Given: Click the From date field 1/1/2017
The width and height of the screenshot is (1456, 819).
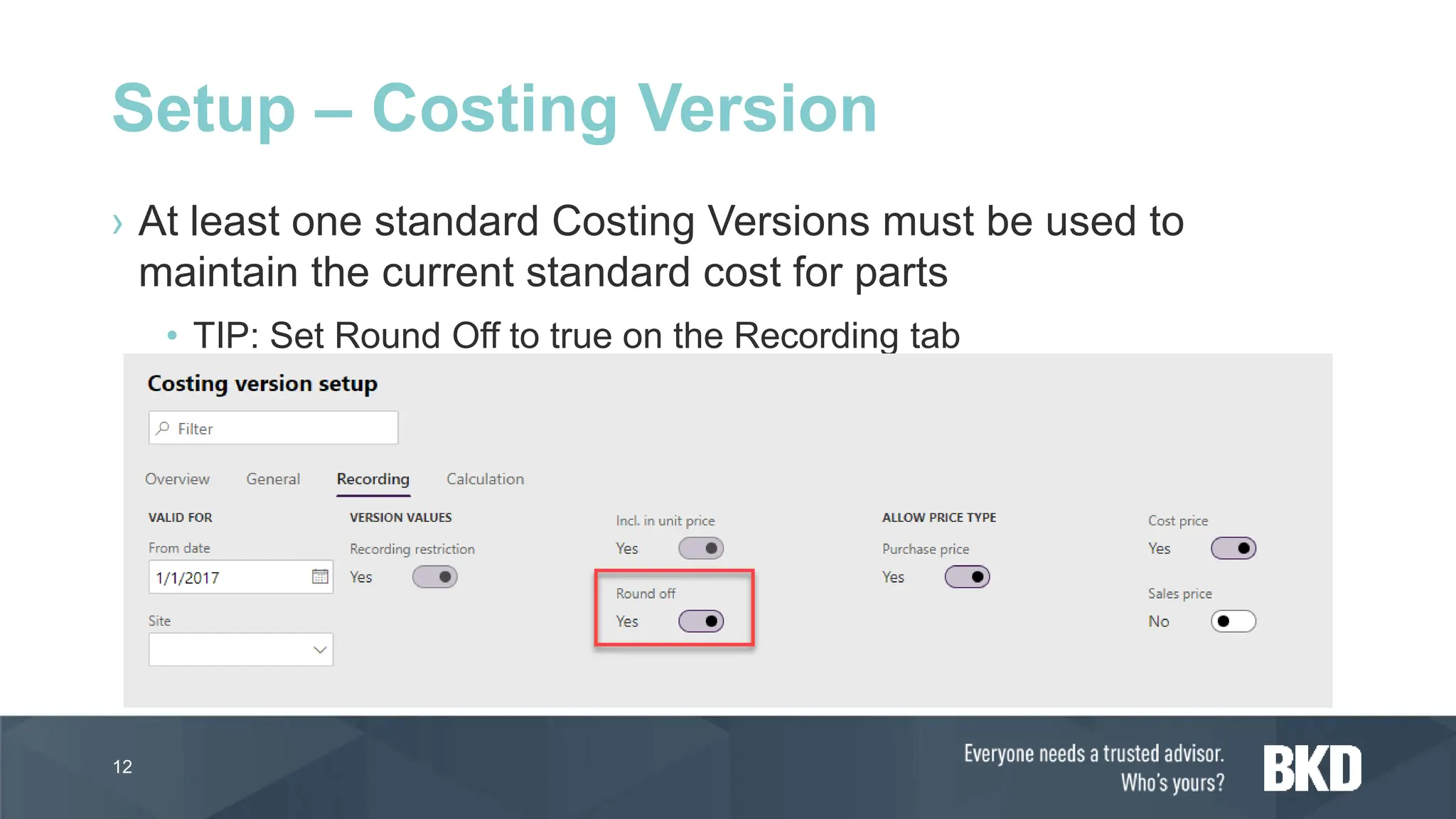Looking at the screenshot, I should pyautogui.click(x=241, y=577).
